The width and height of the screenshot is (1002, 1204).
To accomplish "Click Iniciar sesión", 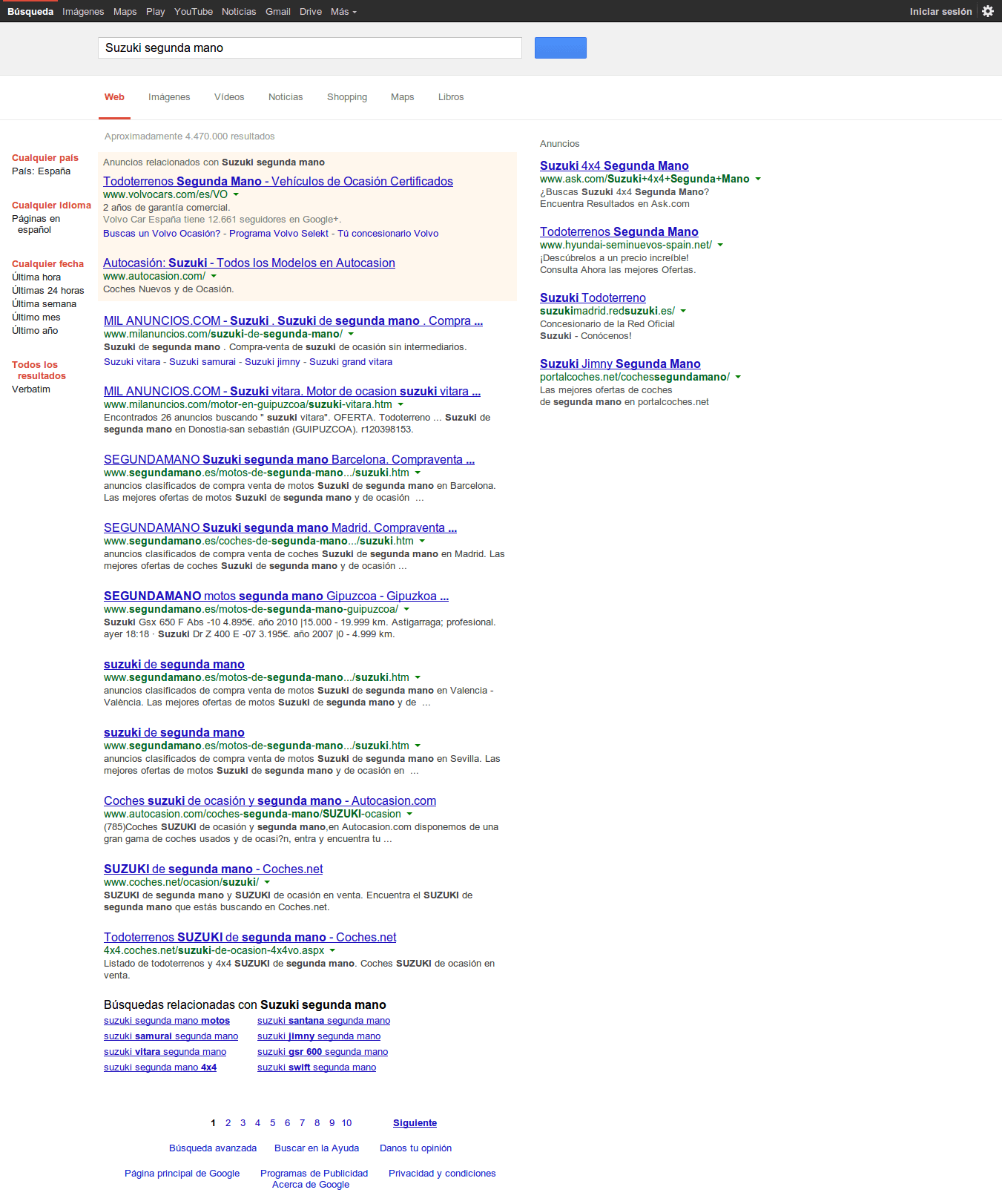I will [940, 11].
